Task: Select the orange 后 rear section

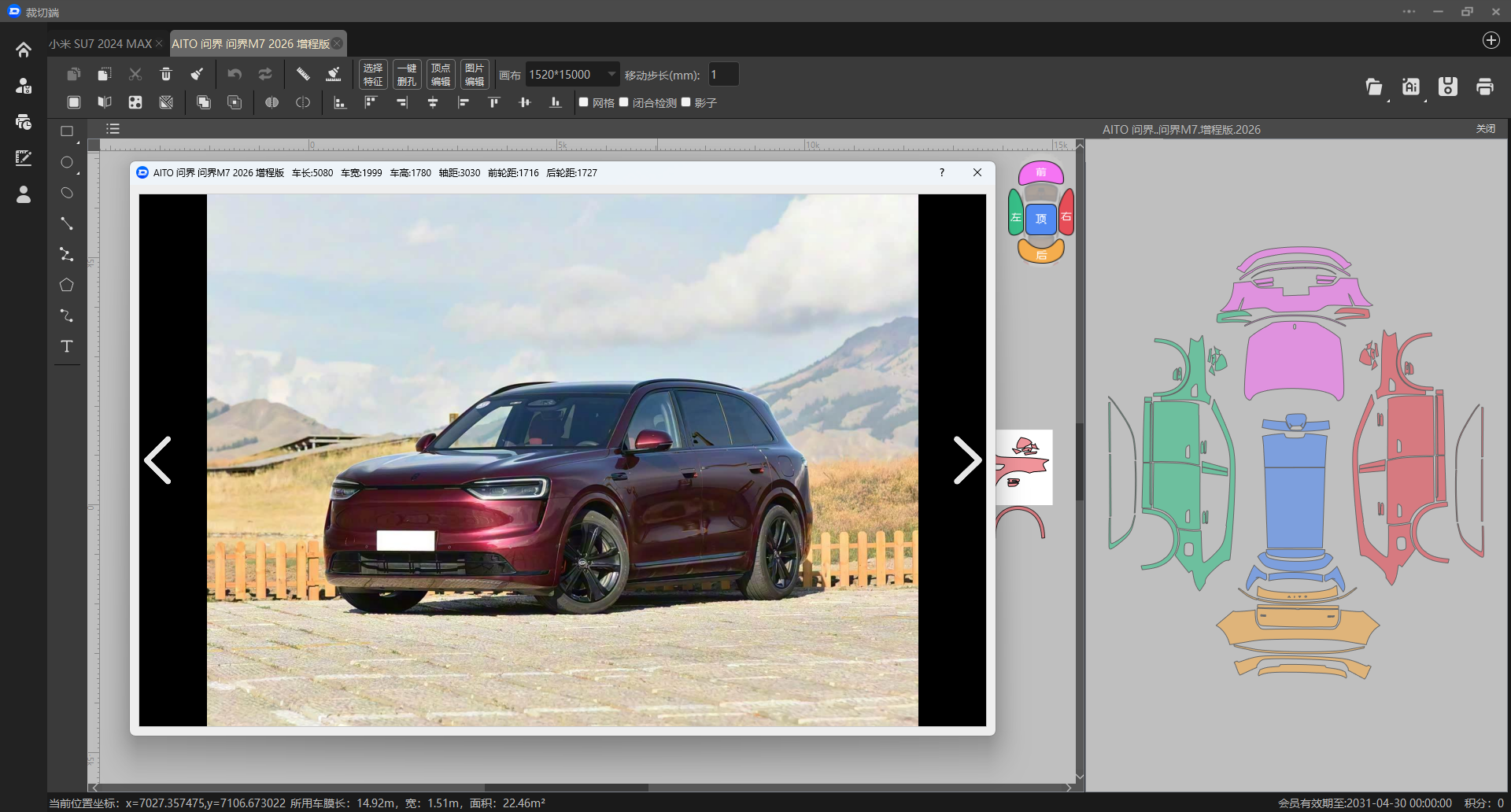Action: pos(1041,251)
